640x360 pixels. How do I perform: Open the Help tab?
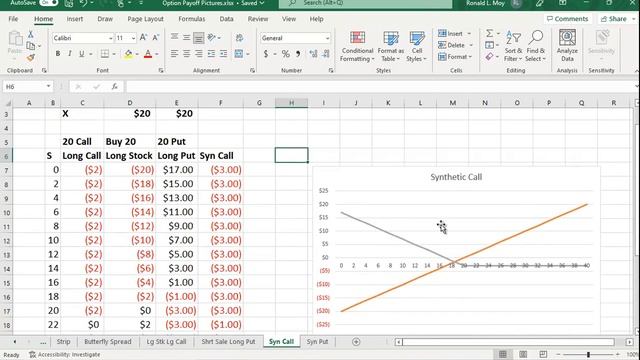(x=316, y=19)
